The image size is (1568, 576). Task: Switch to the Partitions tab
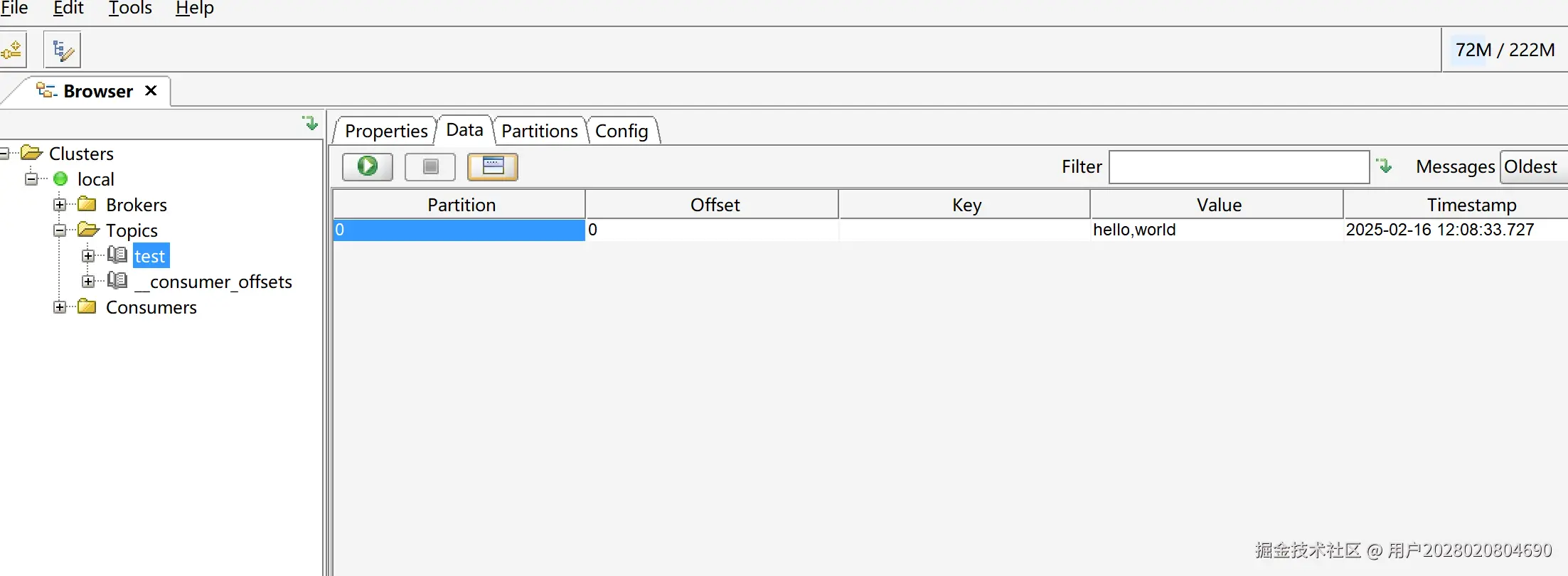pyautogui.click(x=539, y=131)
